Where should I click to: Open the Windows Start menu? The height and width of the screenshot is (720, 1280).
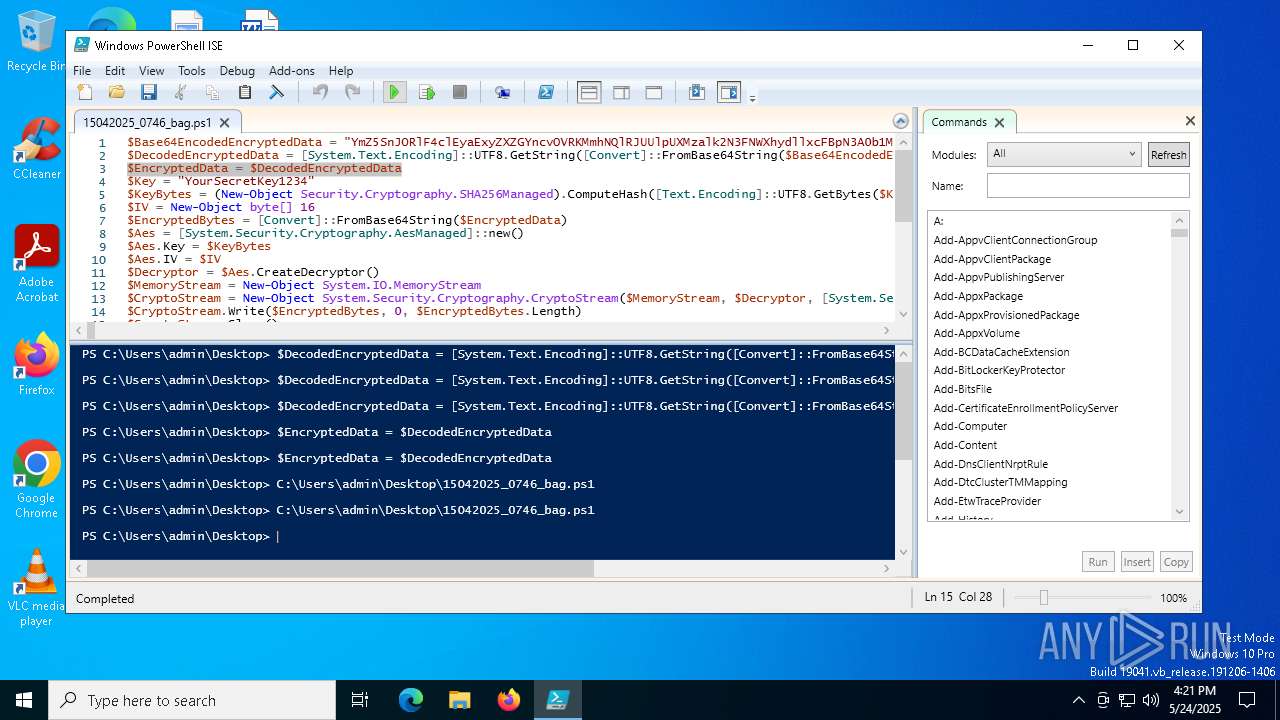(x=24, y=700)
